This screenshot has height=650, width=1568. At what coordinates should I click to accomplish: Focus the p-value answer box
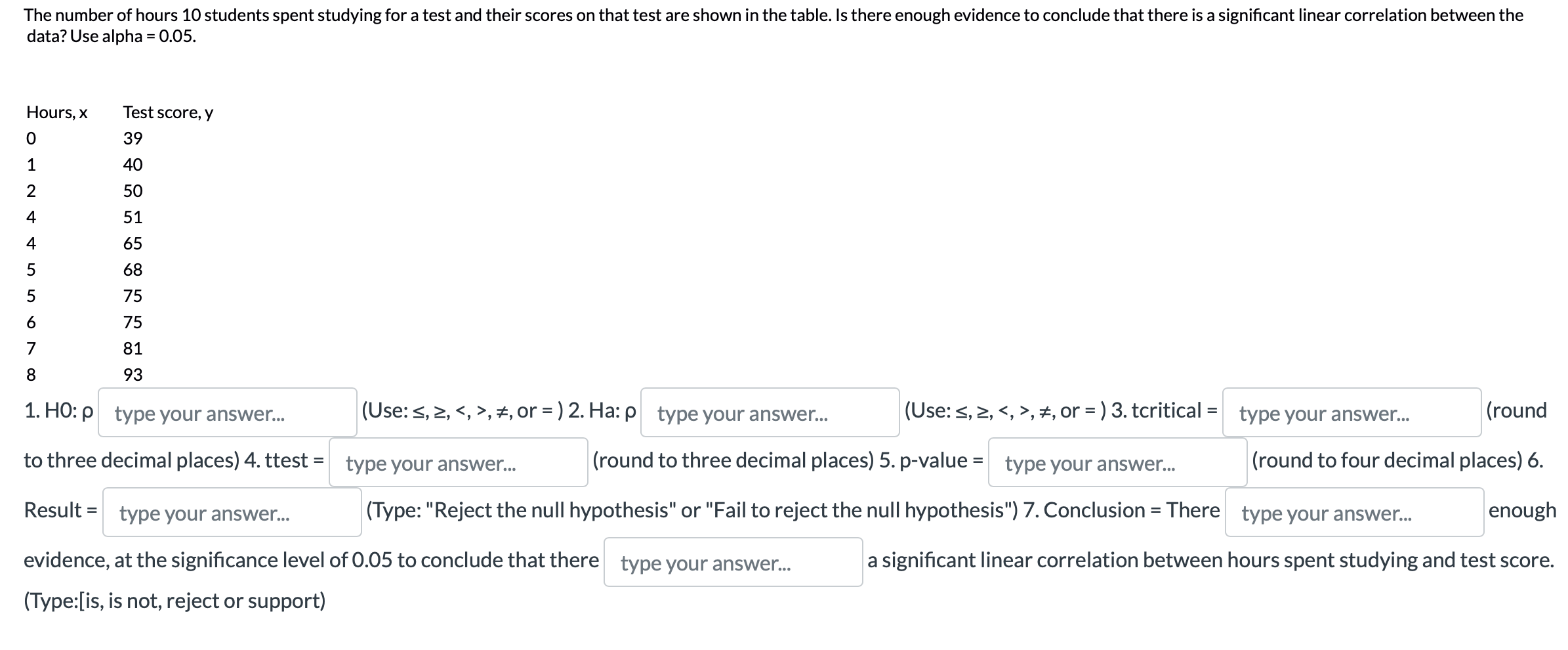(1117, 463)
